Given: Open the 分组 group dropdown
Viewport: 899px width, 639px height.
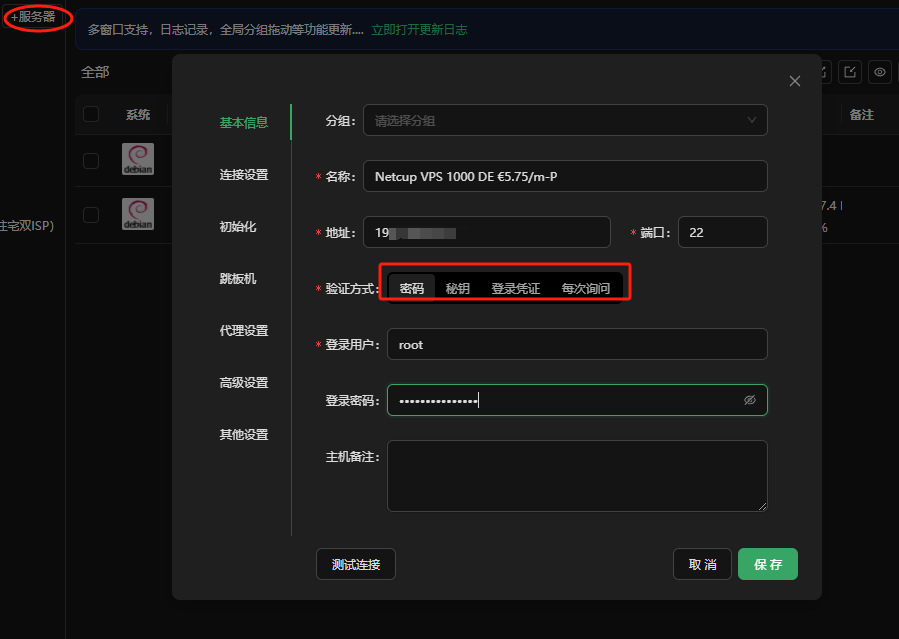Looking at the screenshot, I should [555, 120].
